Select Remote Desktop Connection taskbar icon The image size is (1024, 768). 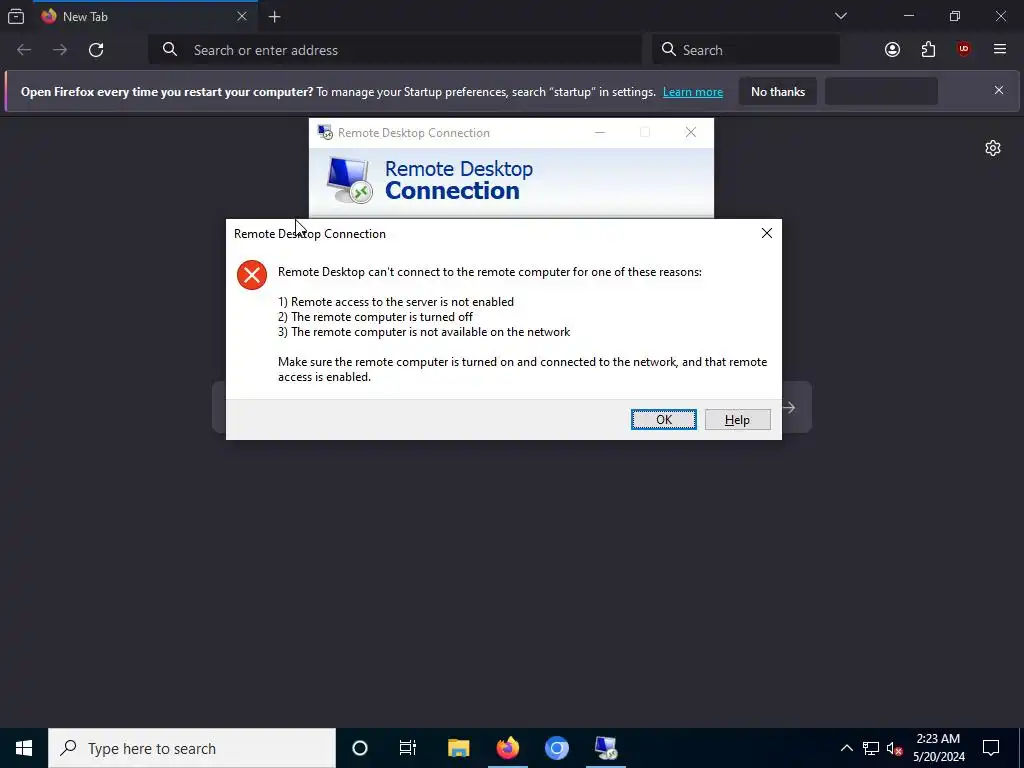click(x=606, y=748)
